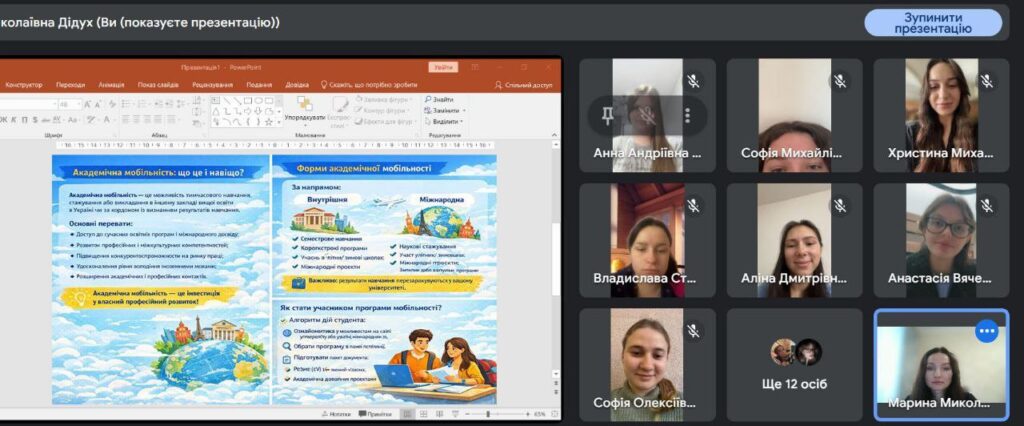1024x426 pixels.
Task: Open the Ще 12 осіб participants tile
Action: point(794,364)
